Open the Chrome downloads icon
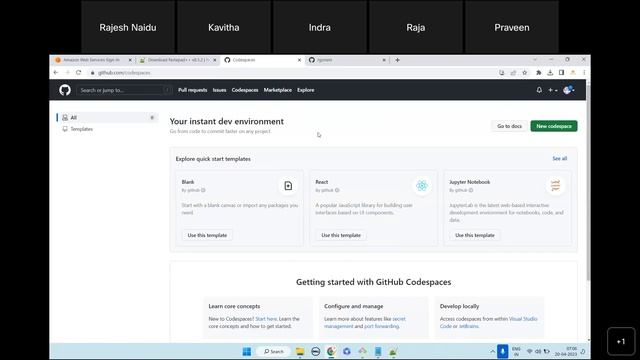The height and width of the screenshot is (360, 640). (x=550, y=73)
